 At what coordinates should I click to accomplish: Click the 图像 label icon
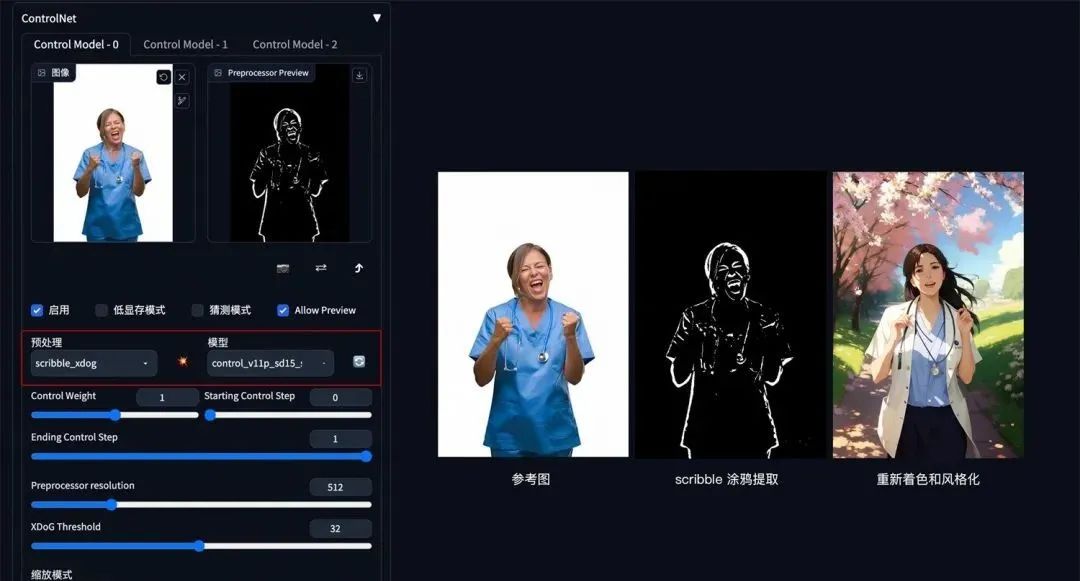pyautogui.click(x=41, y=72)
